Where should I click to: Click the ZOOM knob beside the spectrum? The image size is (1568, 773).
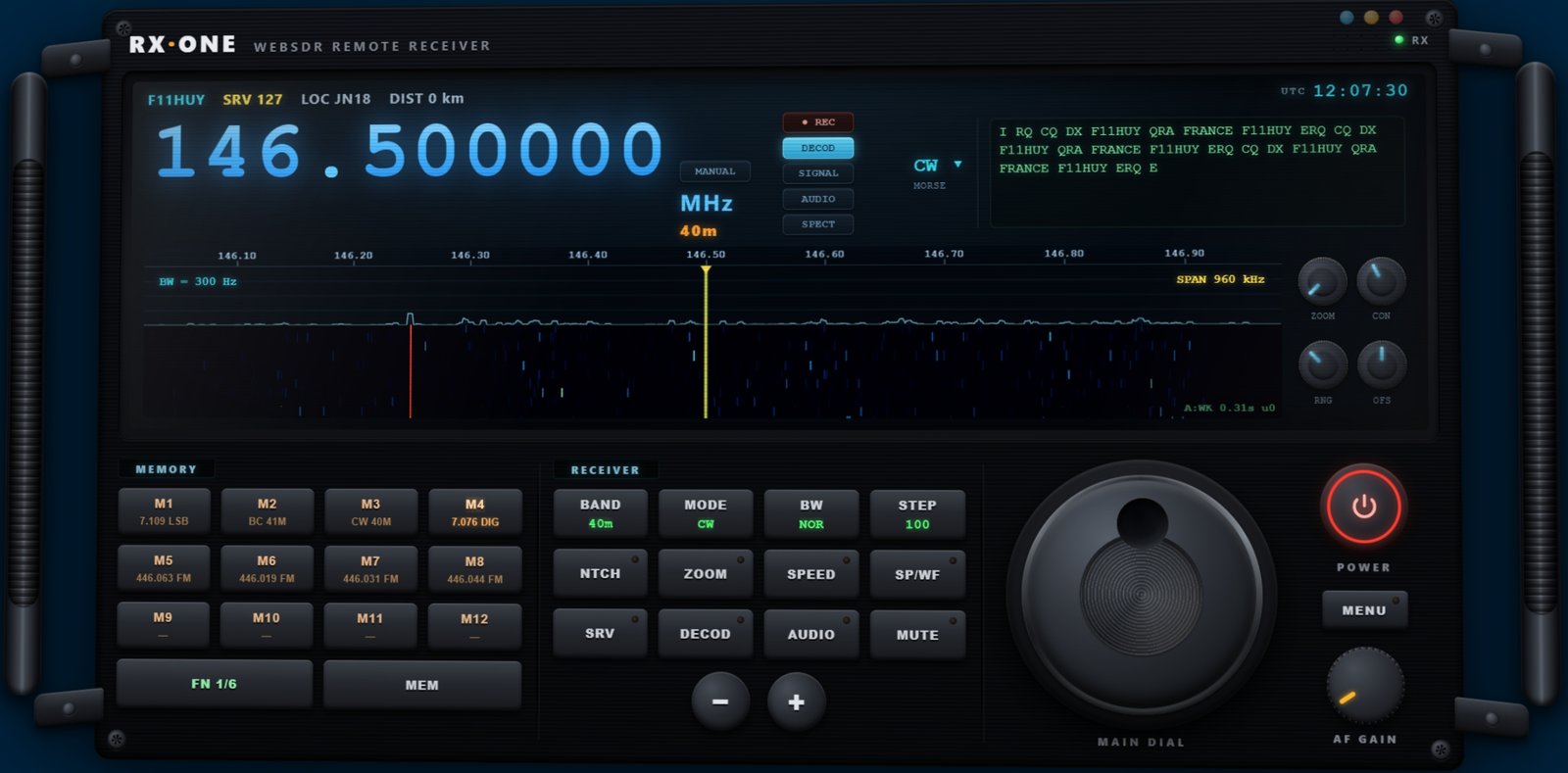pos(1322,281)
